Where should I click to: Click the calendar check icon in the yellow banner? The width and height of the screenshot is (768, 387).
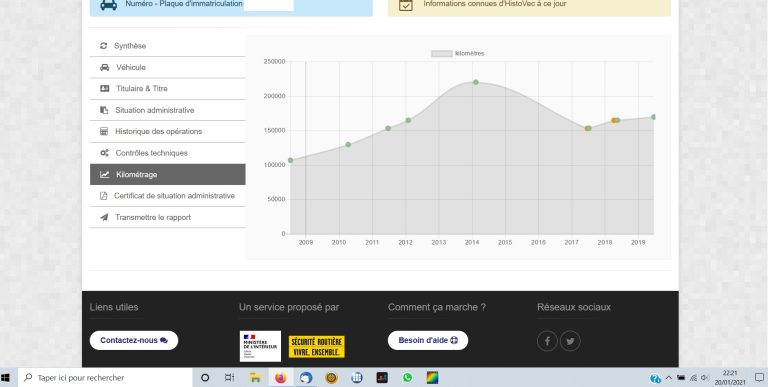coord(406,4)
